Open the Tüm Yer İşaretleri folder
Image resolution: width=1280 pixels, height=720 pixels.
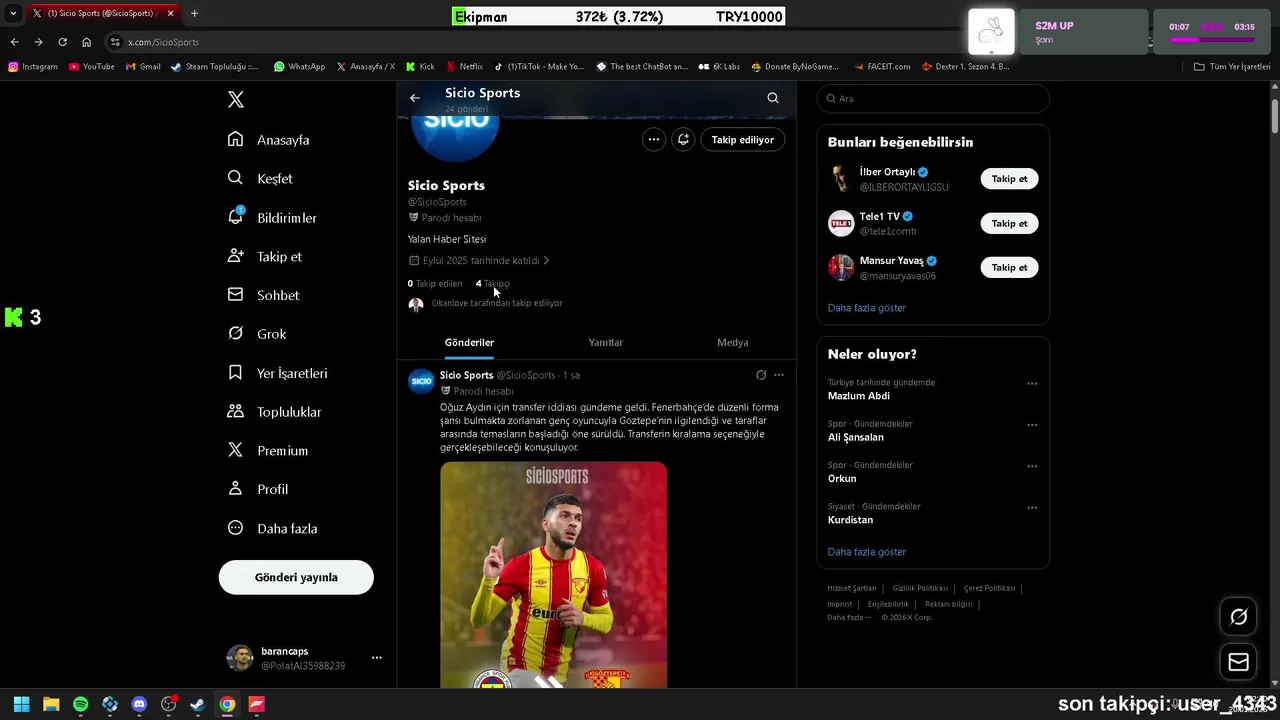[x=1232, y=67]
